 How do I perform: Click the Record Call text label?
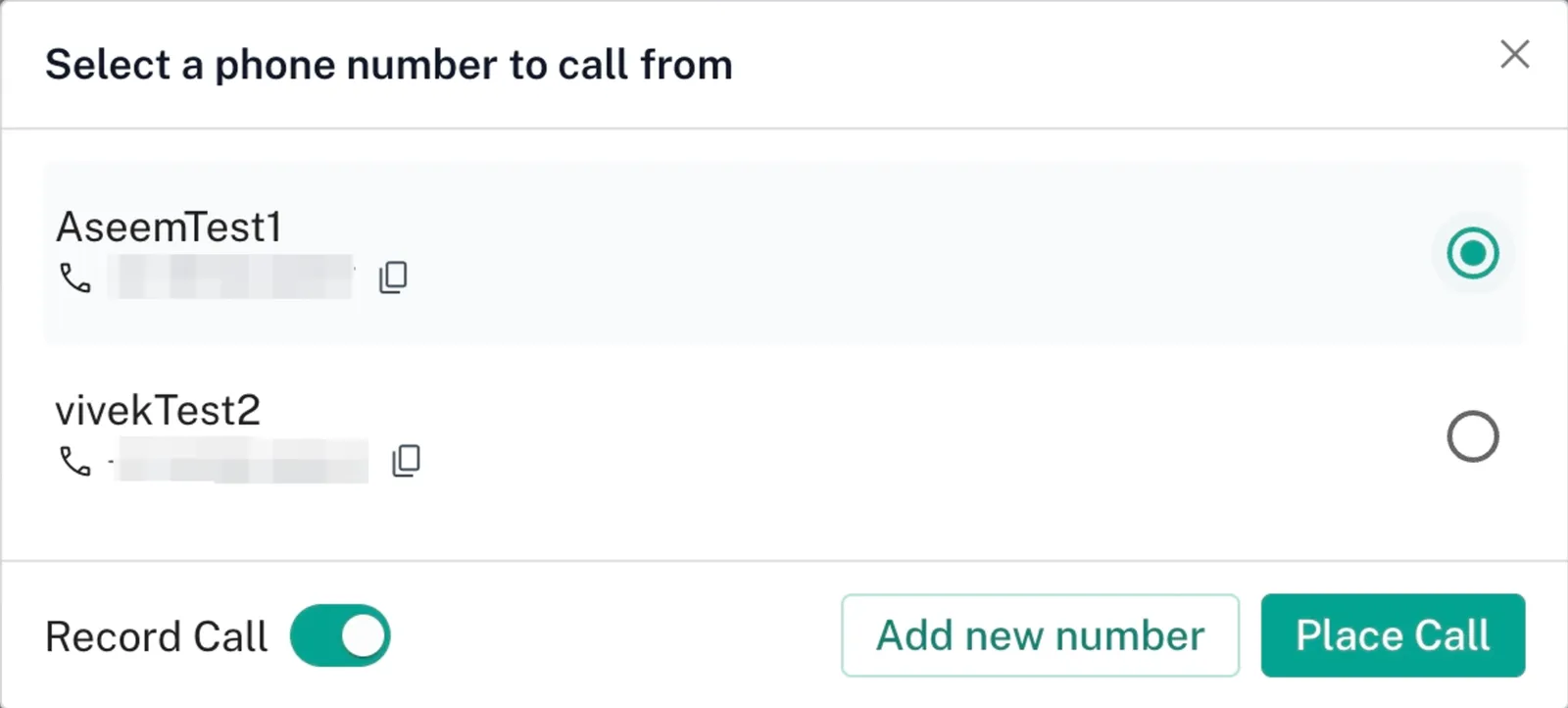click(156, 636)
